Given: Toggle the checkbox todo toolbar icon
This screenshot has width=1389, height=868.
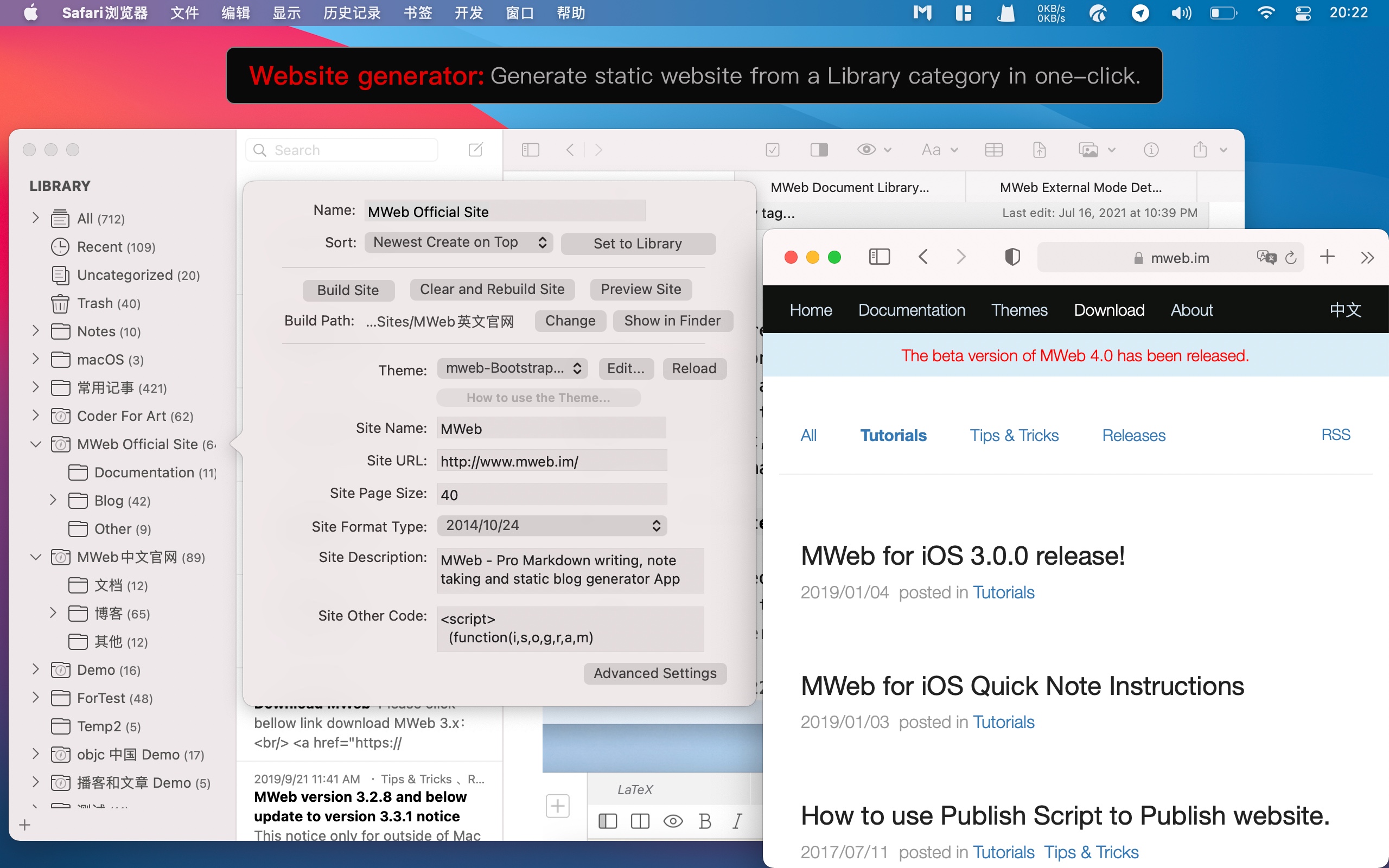Looking at the screenshot, I should pyautogui.click(x=773, y=150).
